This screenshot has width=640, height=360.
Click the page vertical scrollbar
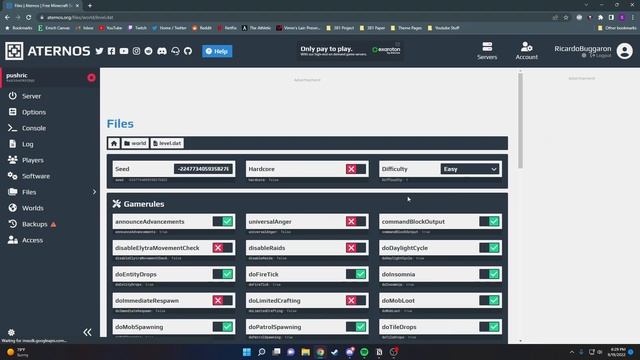(520, 121)
